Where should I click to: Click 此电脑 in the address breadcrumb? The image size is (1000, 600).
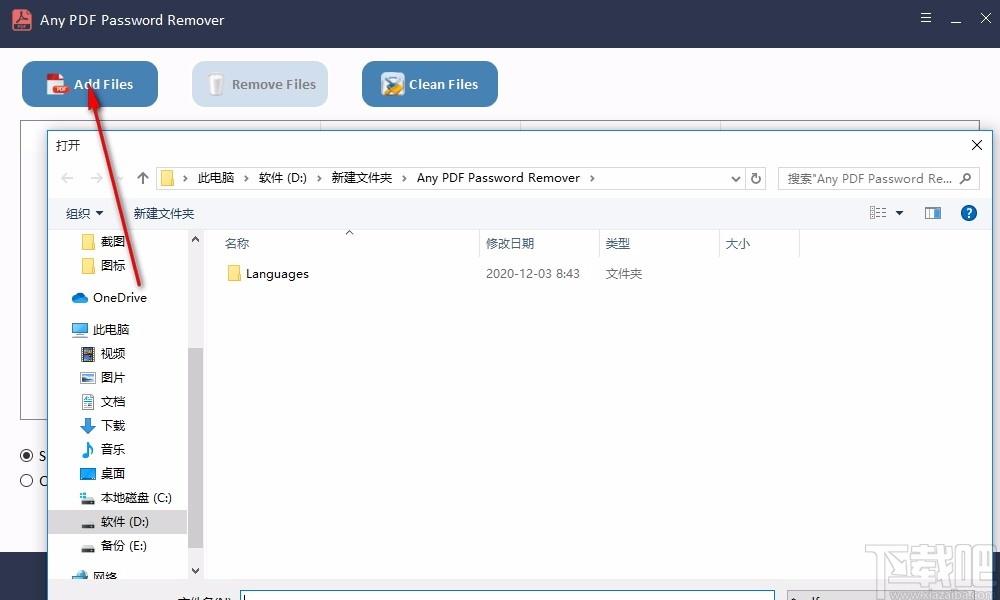216,178
